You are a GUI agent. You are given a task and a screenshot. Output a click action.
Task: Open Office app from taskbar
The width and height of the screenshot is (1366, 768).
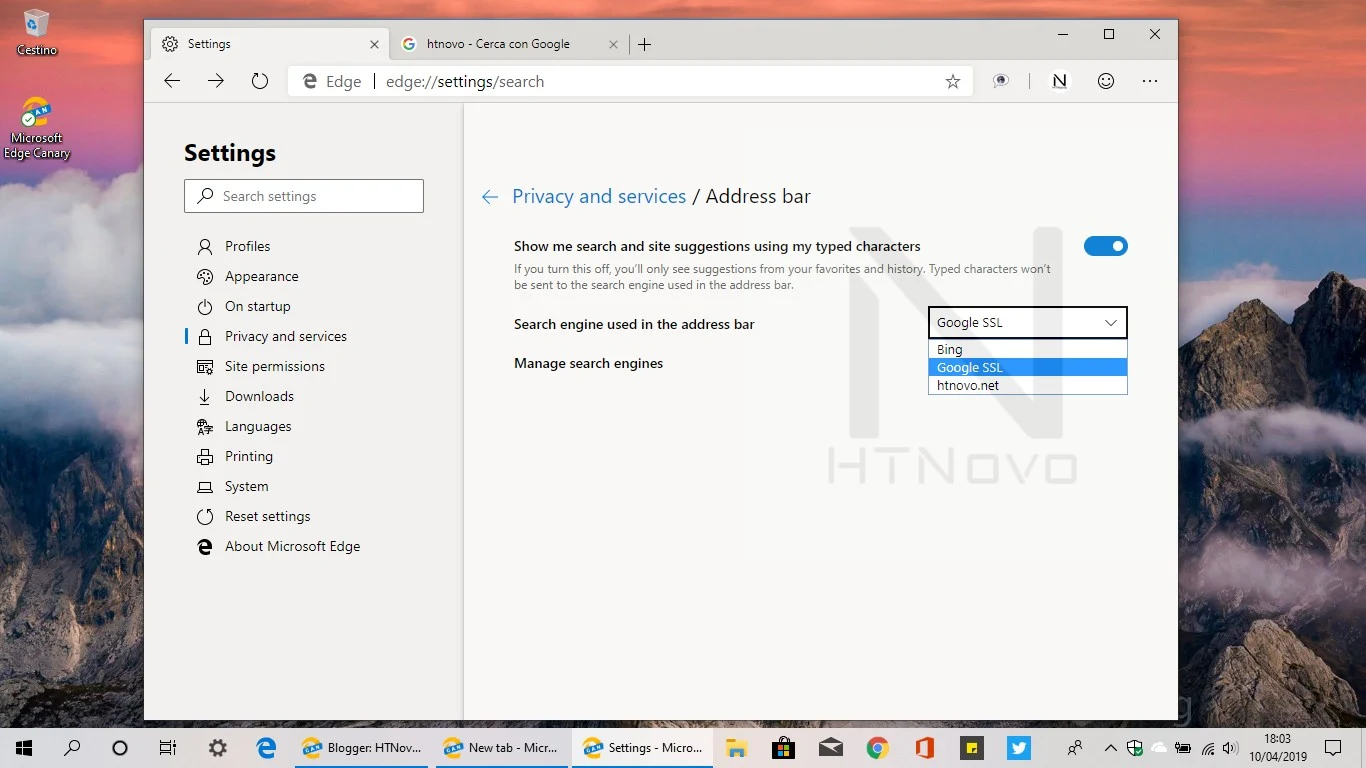925,747
